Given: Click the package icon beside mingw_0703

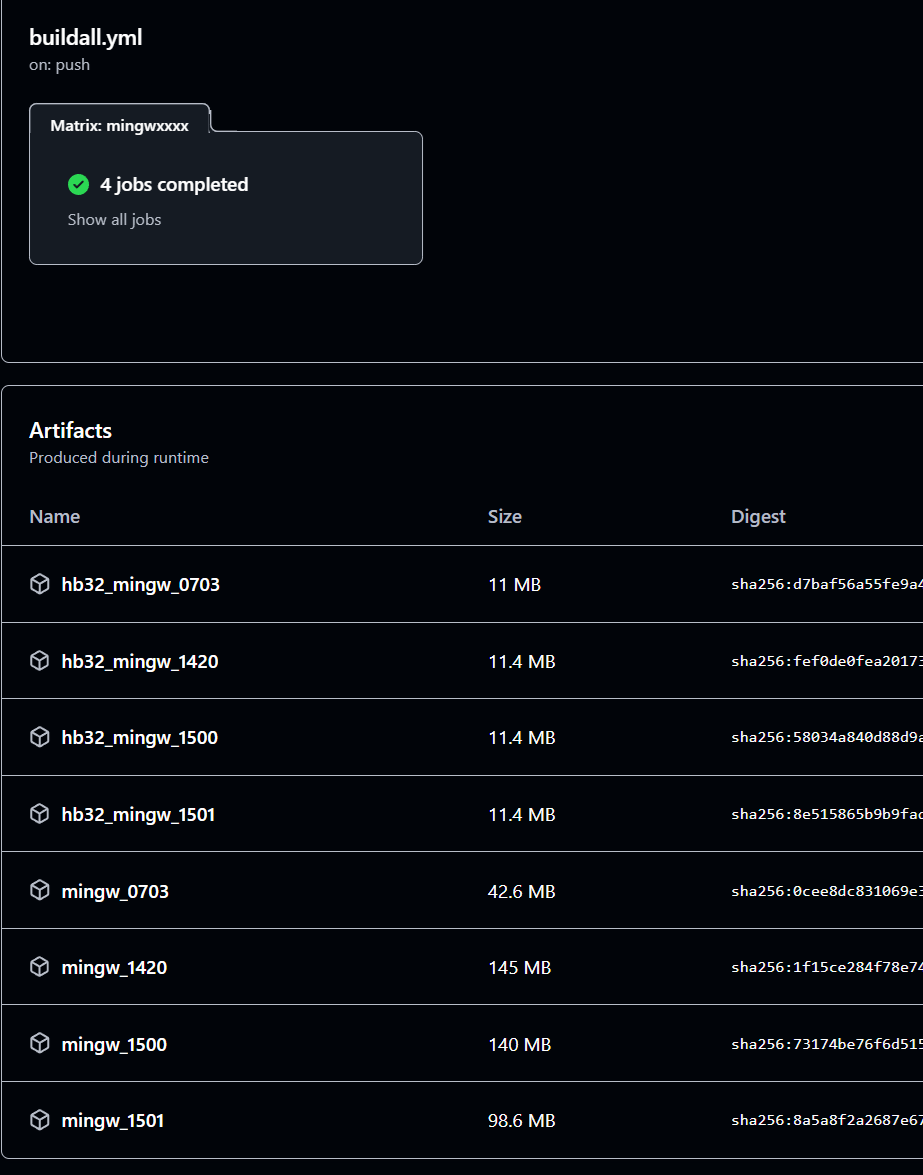Looking at the screenshot, I should pyautogui.click(x=40, y=891).
